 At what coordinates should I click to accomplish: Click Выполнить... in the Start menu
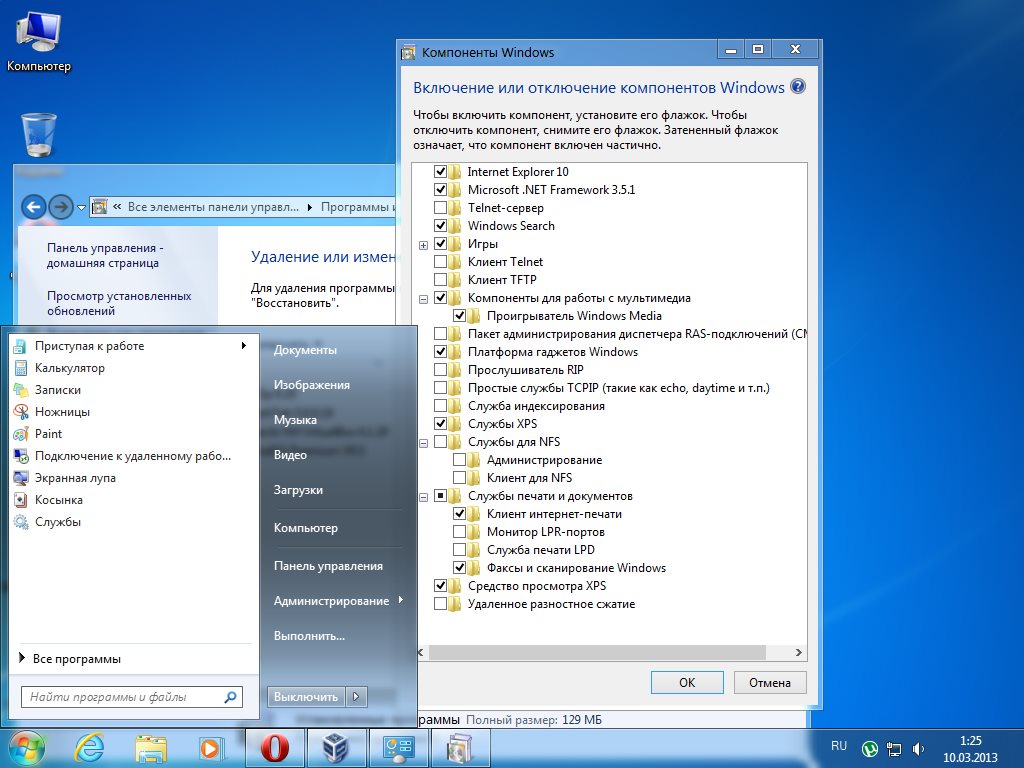(309, 636)
